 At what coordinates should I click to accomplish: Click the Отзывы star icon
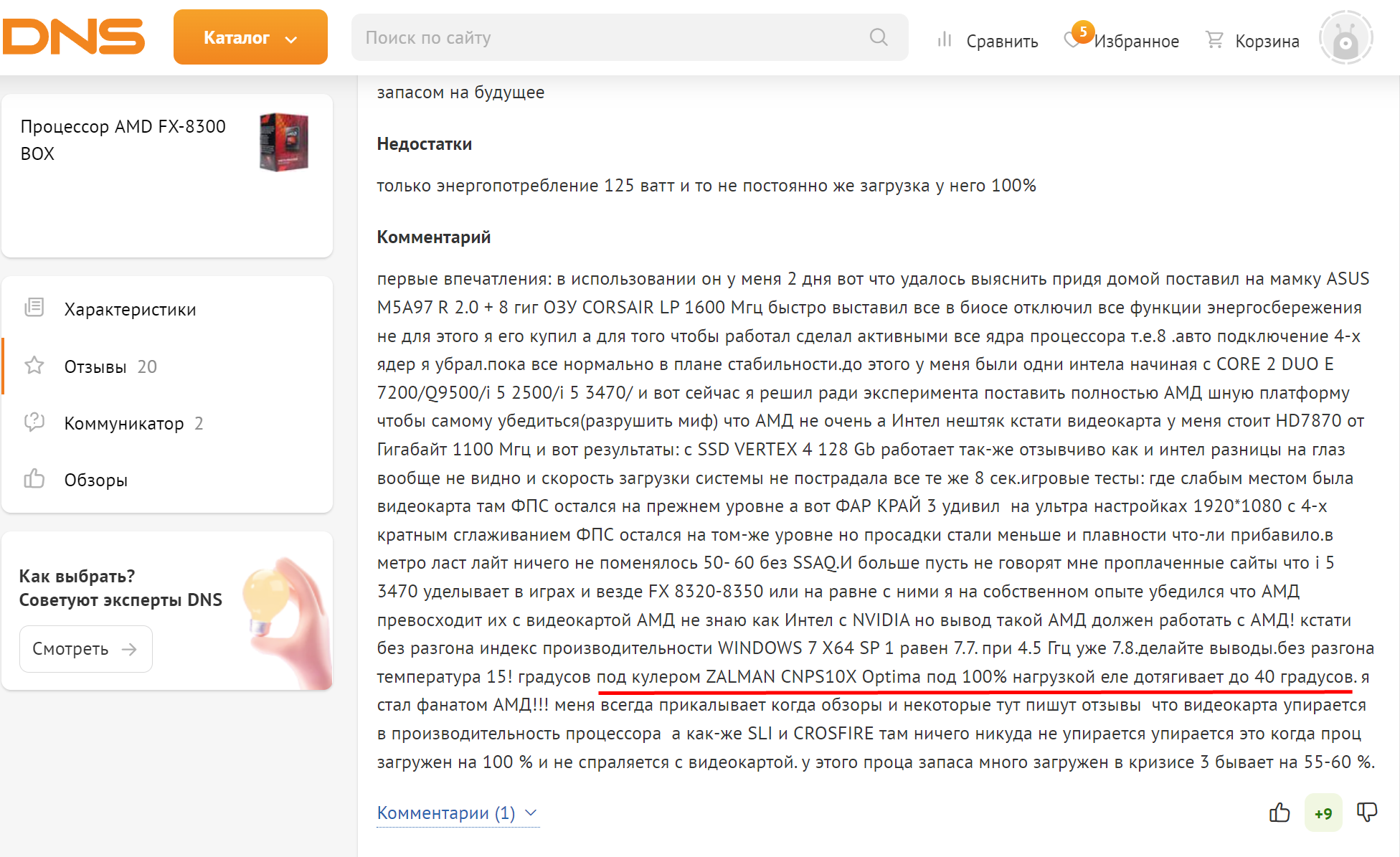[34, 365]
